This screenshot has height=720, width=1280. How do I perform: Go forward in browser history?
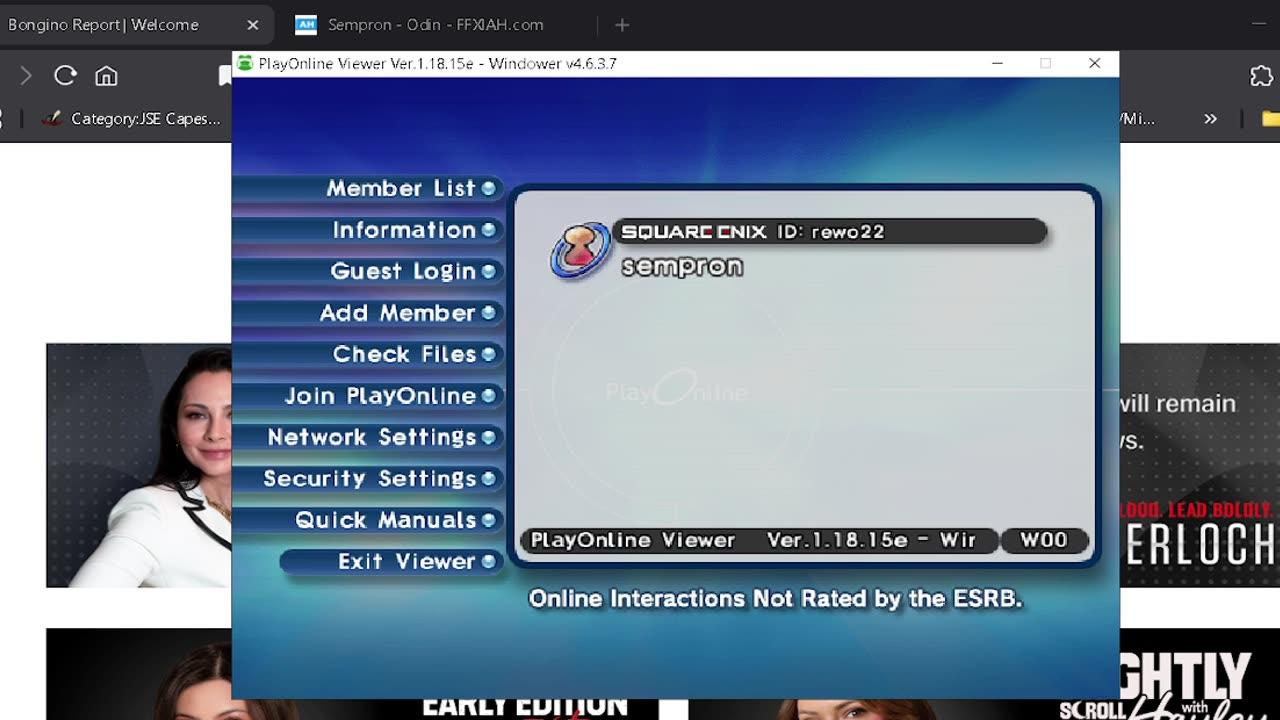pos(26,76)
